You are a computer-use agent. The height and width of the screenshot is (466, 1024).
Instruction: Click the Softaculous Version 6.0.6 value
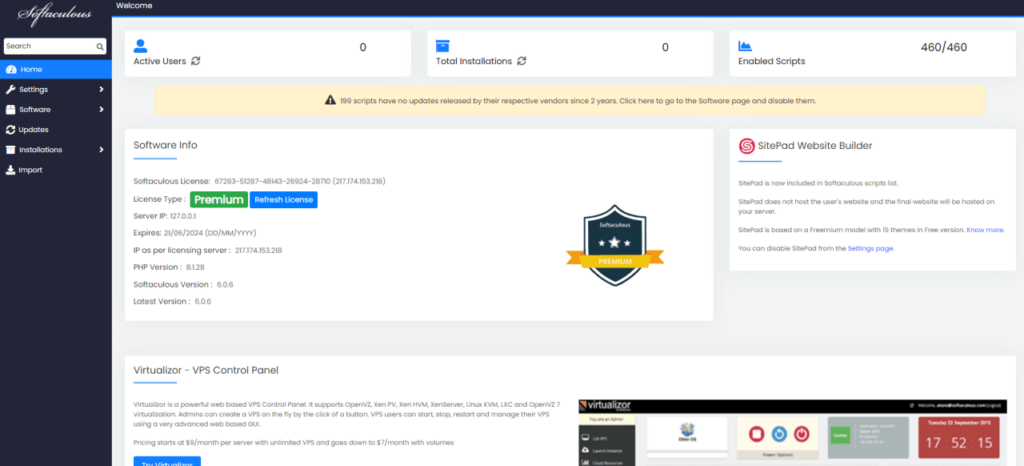pyautogui.click(x=225, y=285)
